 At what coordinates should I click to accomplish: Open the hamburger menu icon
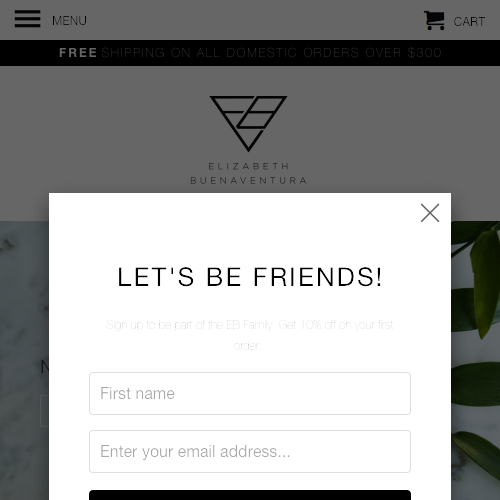(x=27, y=19)
